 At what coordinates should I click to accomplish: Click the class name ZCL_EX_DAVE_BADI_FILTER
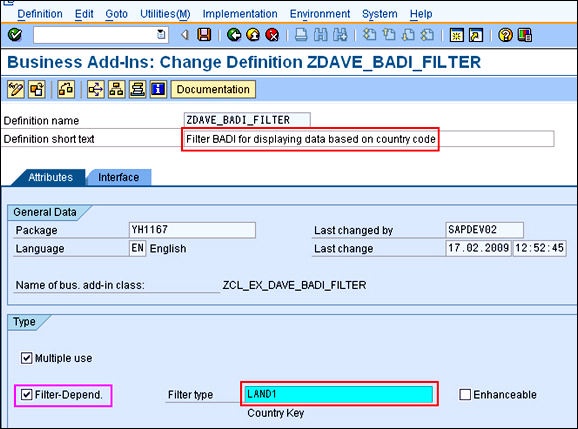pos(295,285)
